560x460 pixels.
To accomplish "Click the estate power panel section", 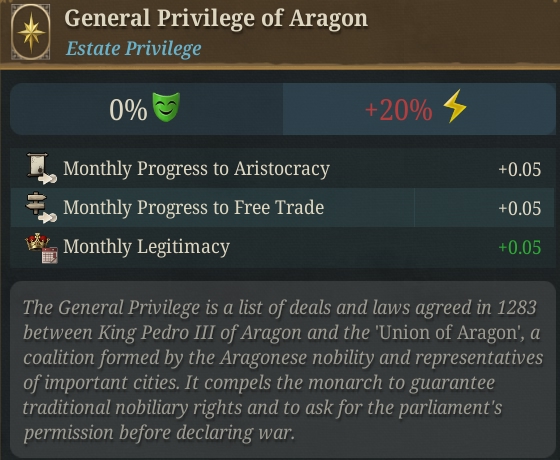I will pos(419,109).
